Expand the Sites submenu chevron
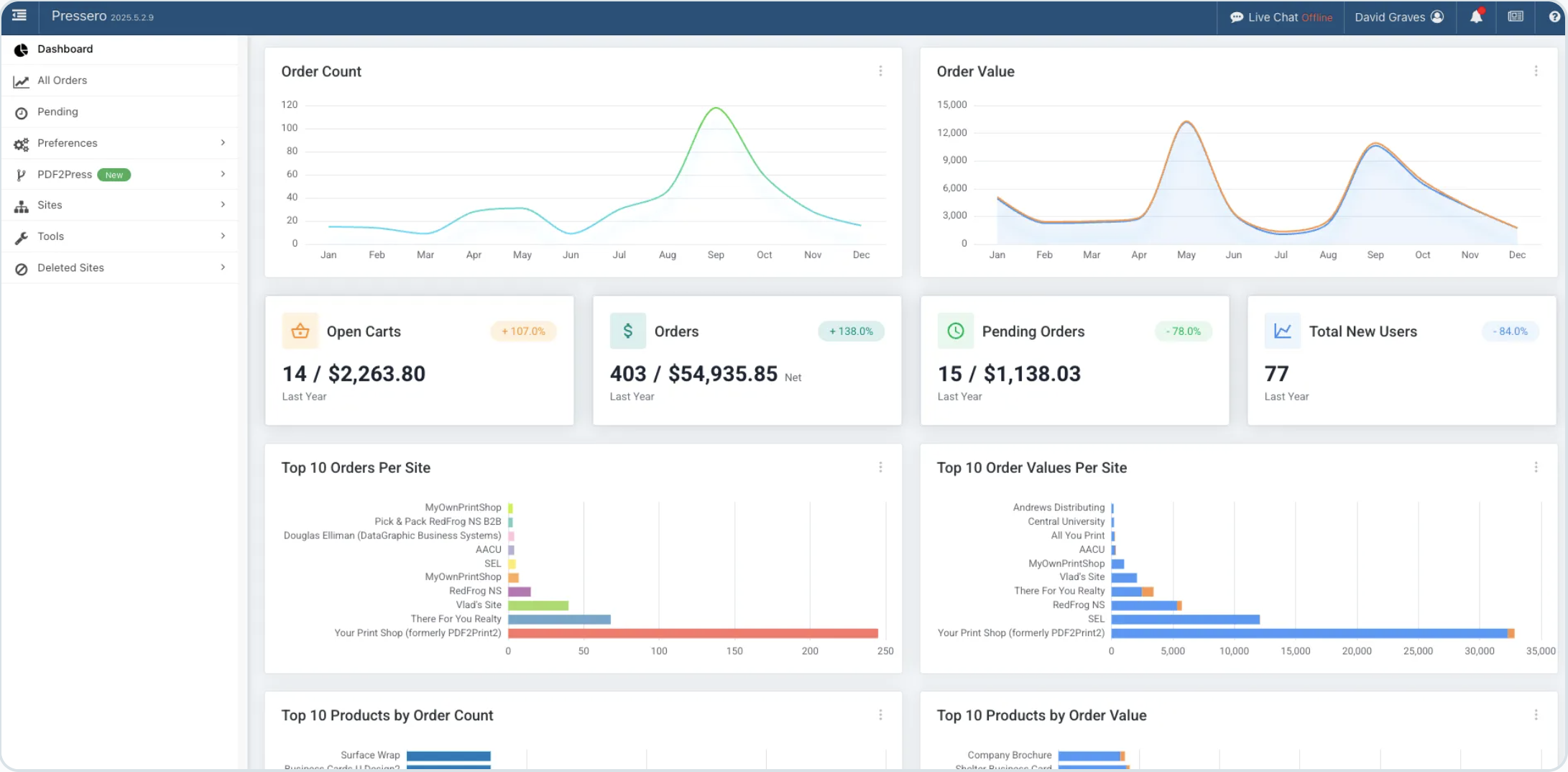 [223, 204]
